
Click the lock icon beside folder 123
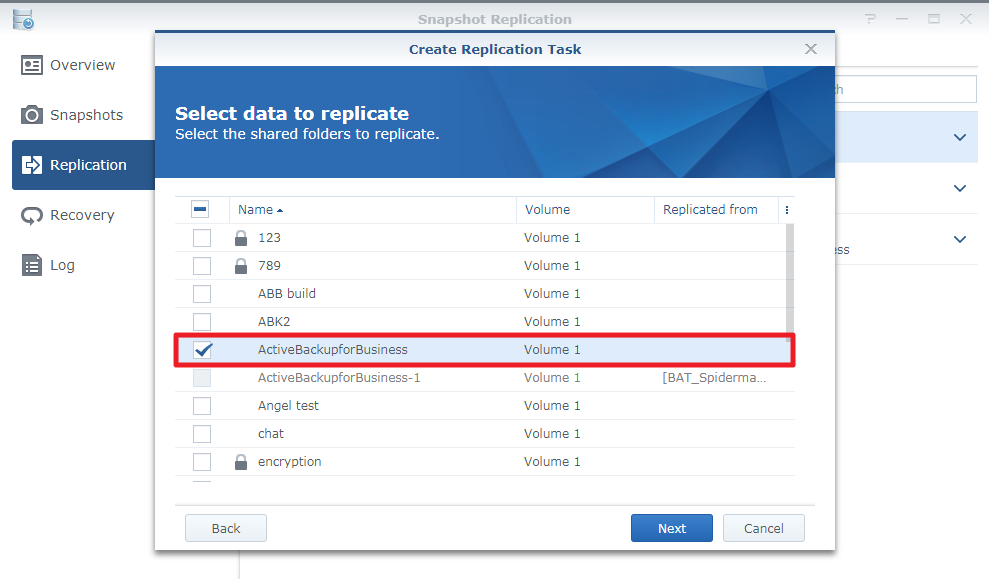[x=240, y=238]
